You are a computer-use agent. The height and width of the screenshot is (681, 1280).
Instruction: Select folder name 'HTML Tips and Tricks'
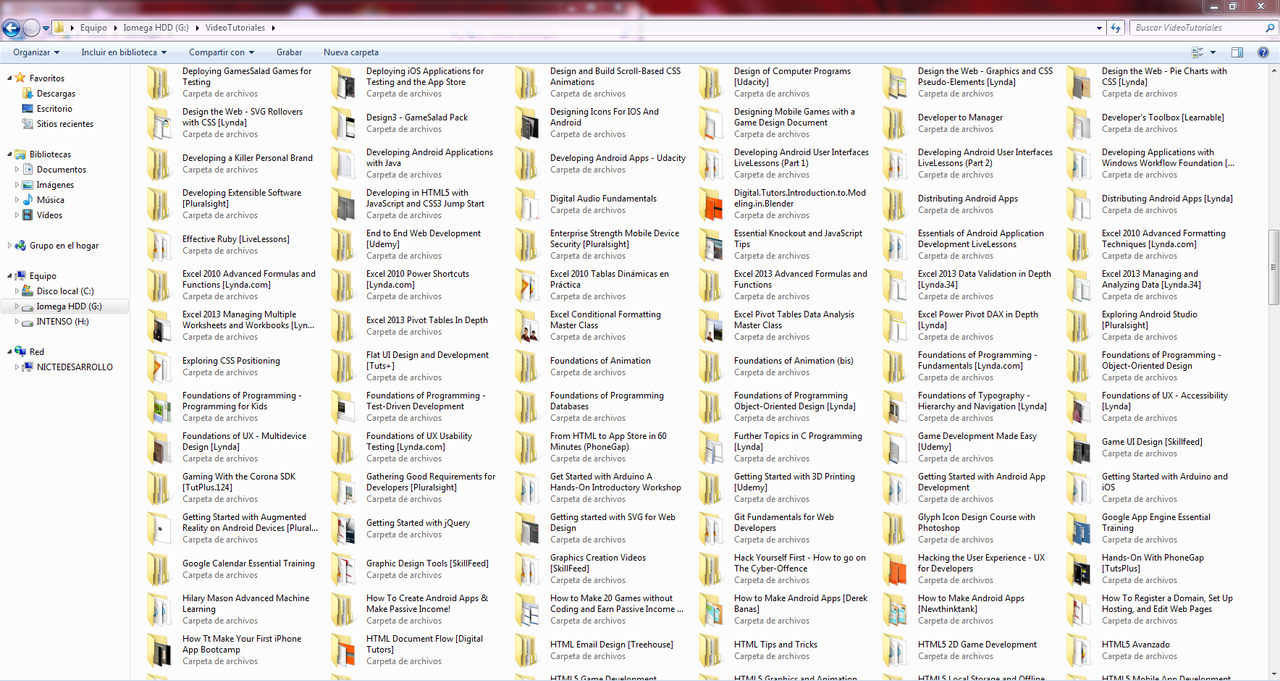(x=776, y=645)
